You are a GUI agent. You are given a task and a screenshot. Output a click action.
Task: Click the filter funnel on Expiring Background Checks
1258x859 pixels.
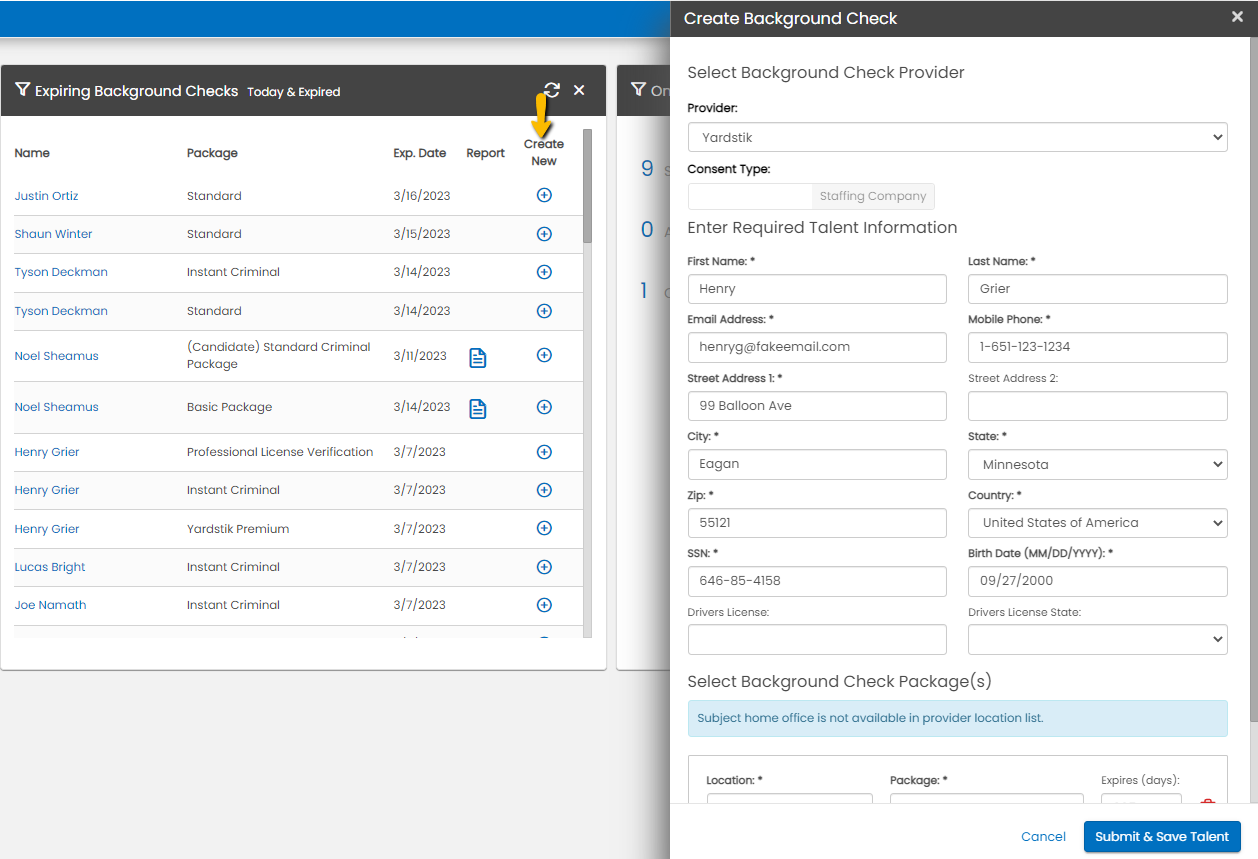22,89
